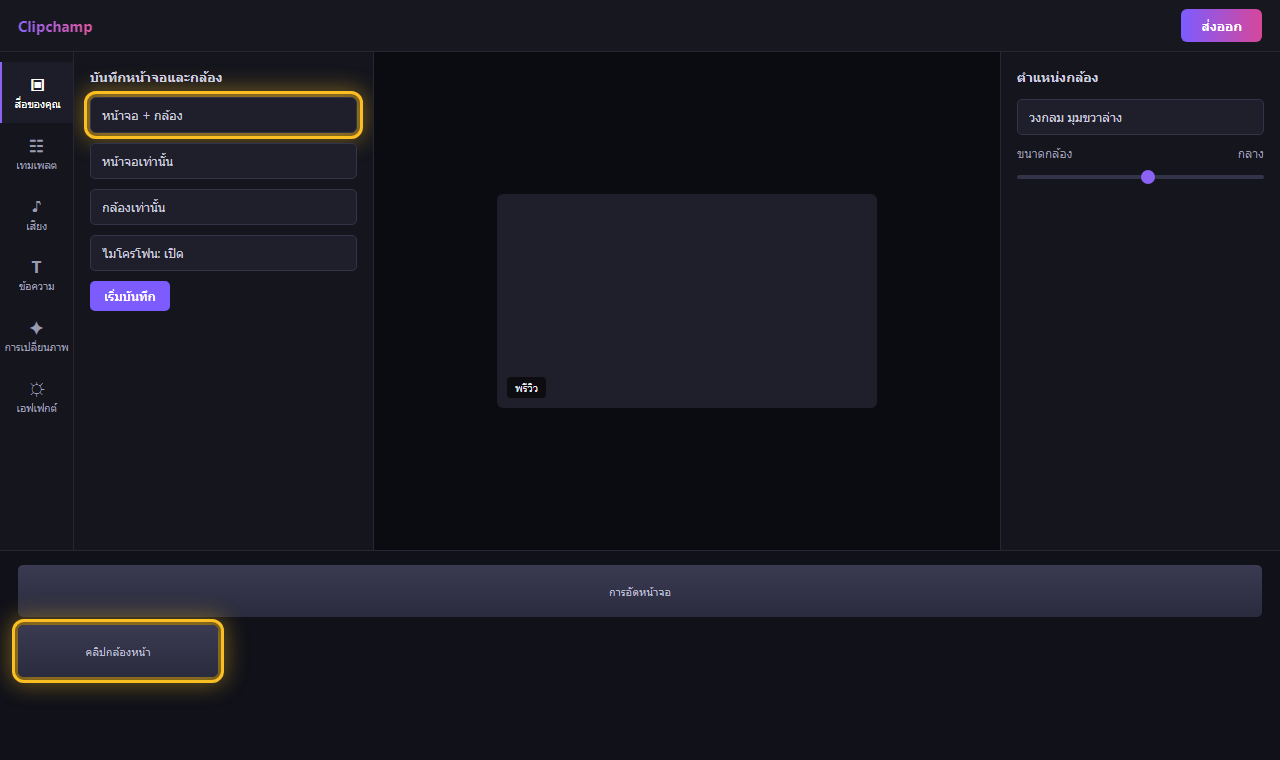Open the เสียง music note icon
Screen dimensions: 1280x760
37,215
